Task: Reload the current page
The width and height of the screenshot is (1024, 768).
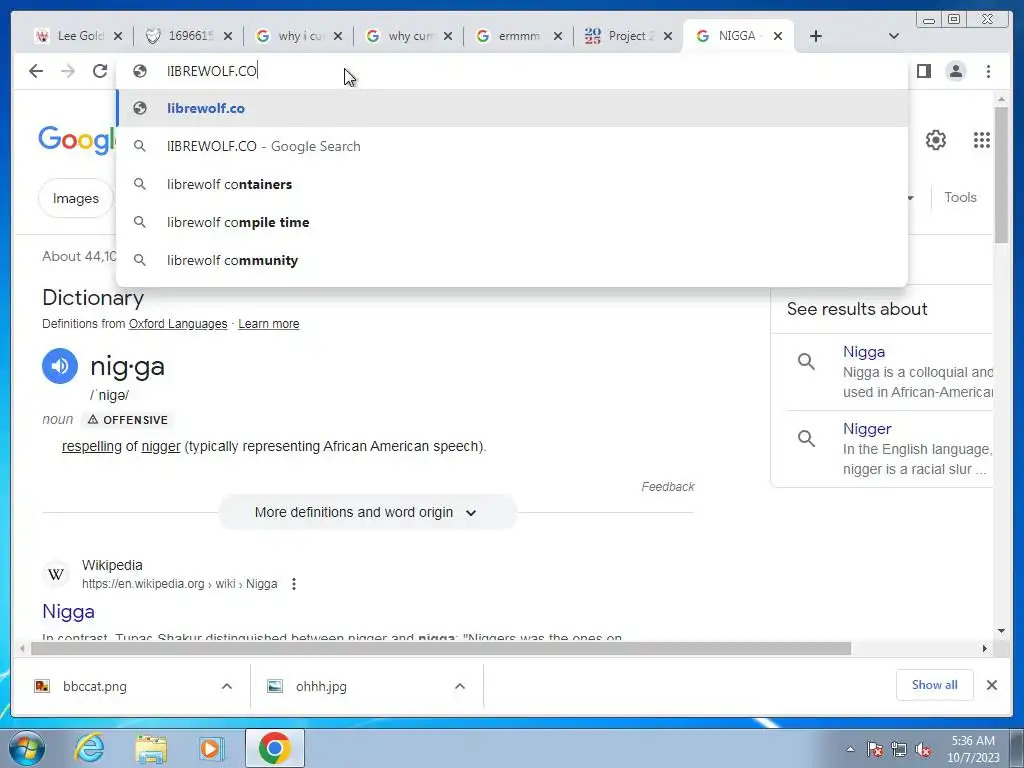Action: click(x=100, y=71)
